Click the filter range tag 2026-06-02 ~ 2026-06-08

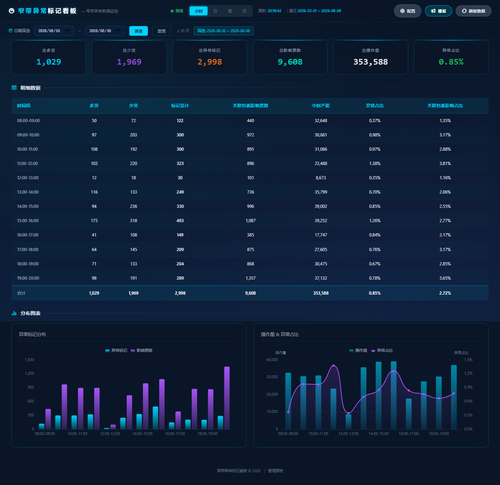[223, 31]
